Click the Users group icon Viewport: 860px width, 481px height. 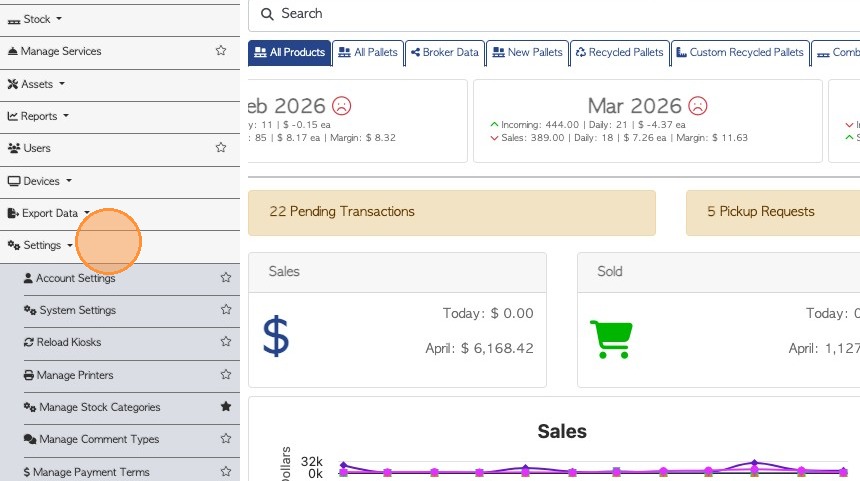coord(14,148)
